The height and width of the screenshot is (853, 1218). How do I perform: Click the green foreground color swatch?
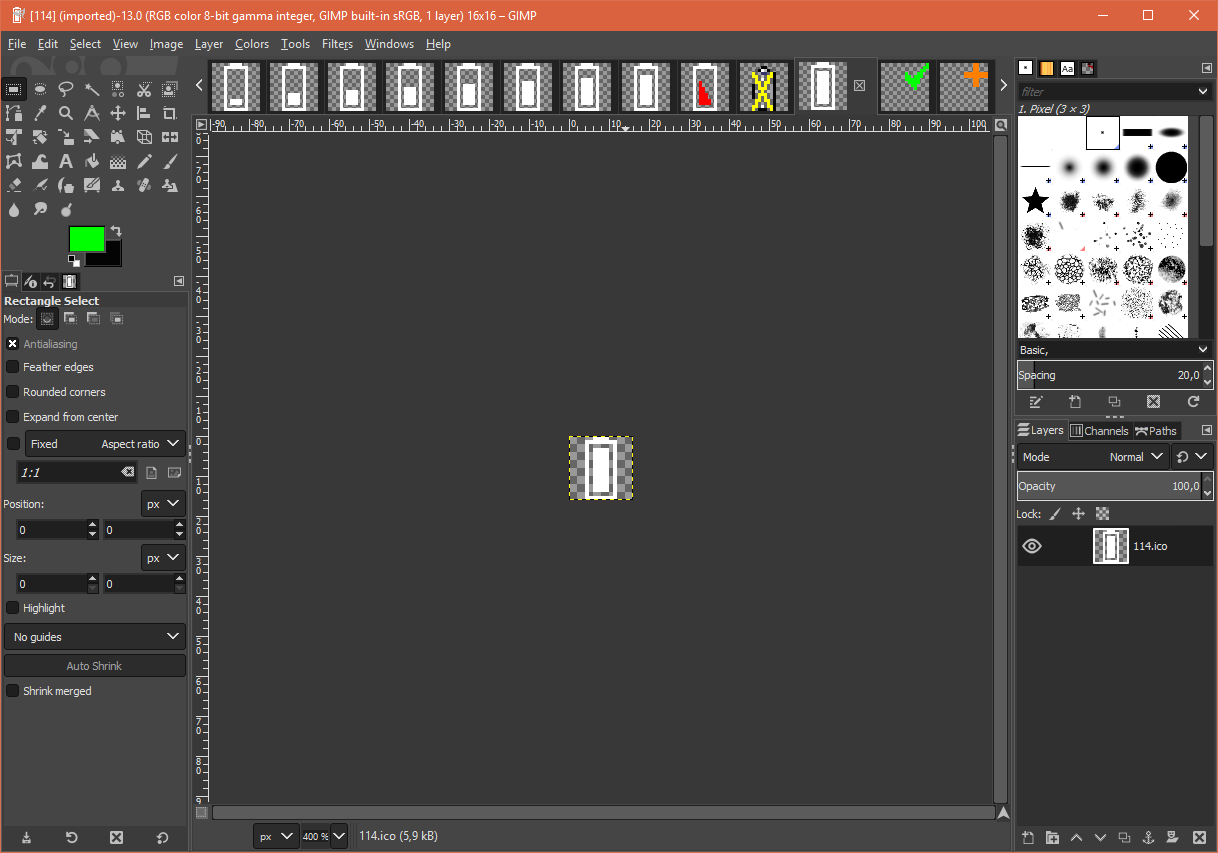86,239
